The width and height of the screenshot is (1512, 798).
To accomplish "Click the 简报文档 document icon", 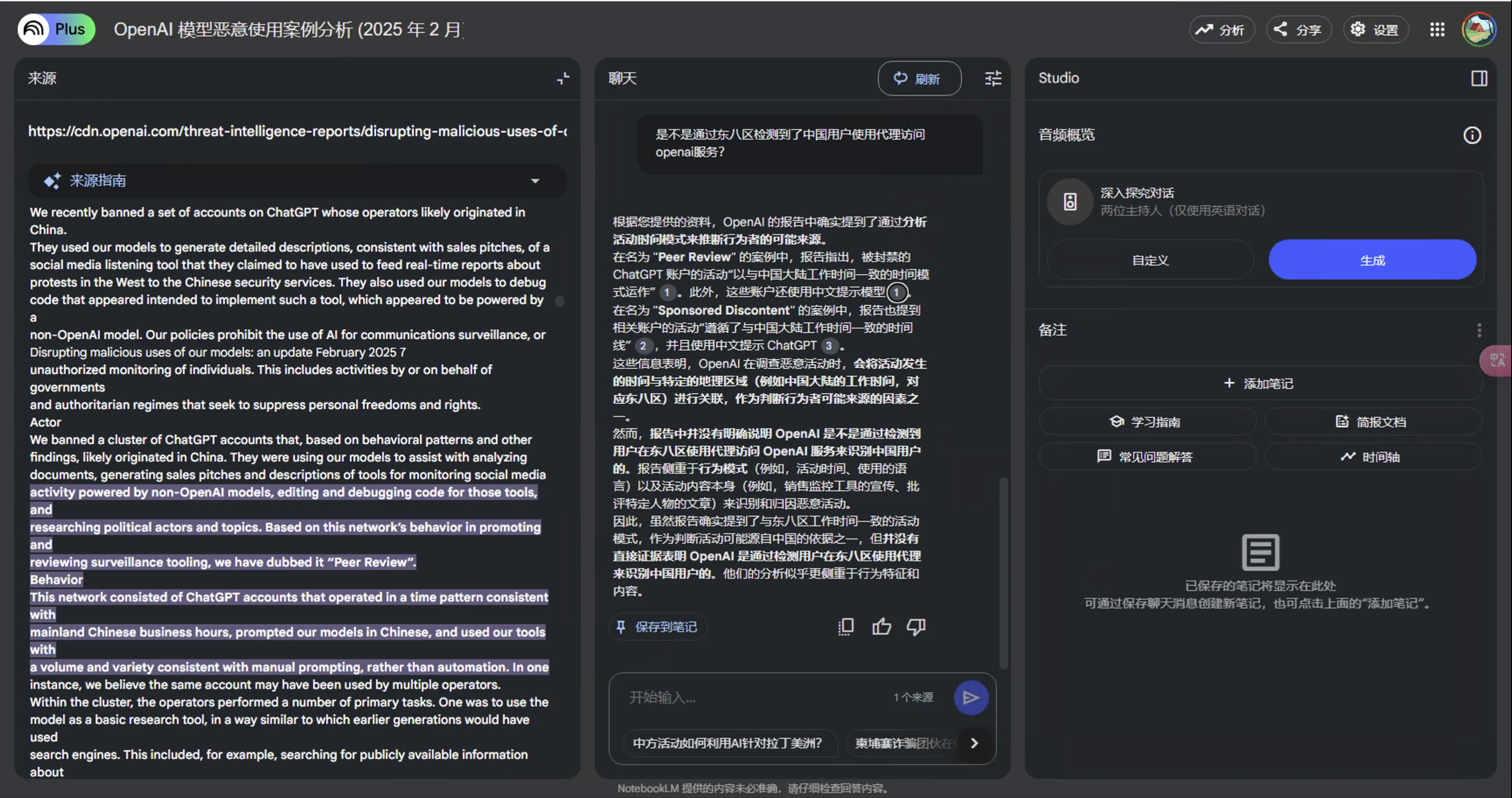I will coord(1342,421).
